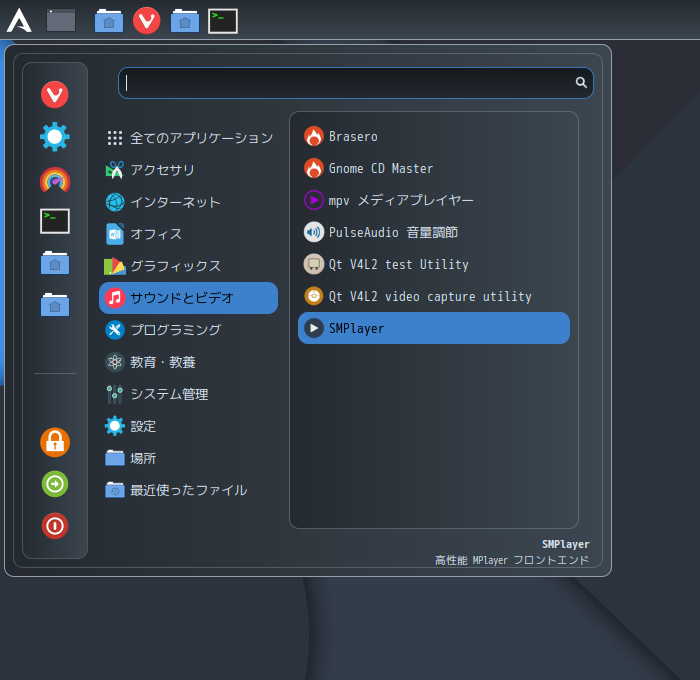
Task: Click the red power off icon
Action: click(x=55, y=526)
